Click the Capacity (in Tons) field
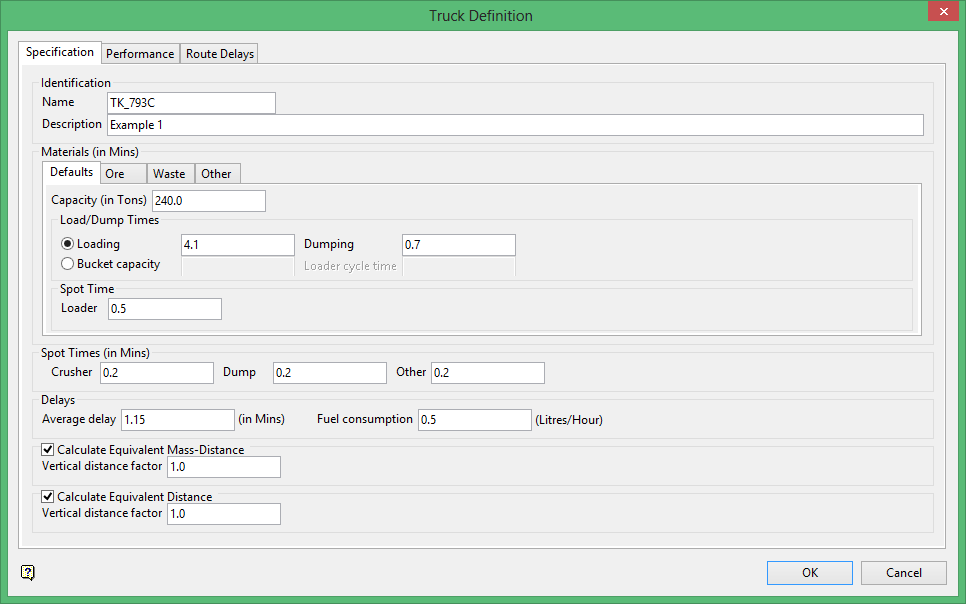The image size is (966, 604). 209,201
